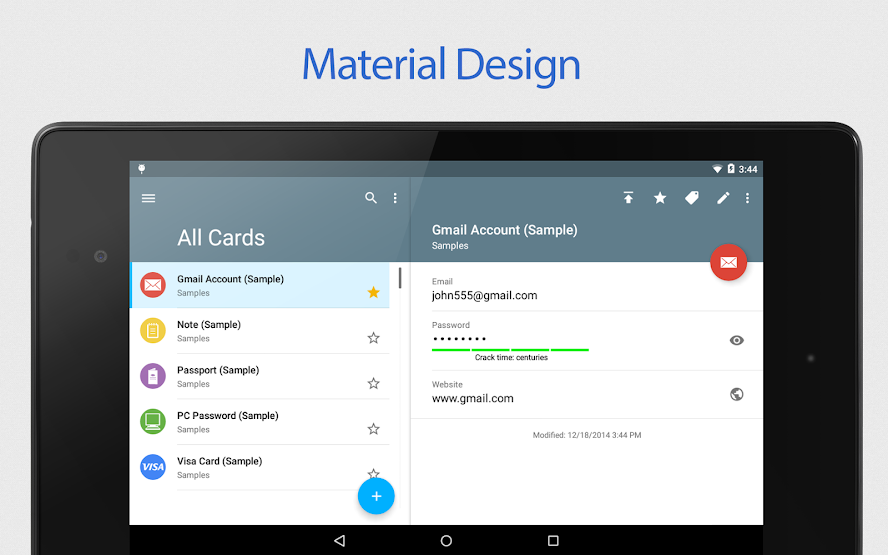Unfavorite Gmail Account (Sample) gold star
888x555 pixels.
point(374,292)
